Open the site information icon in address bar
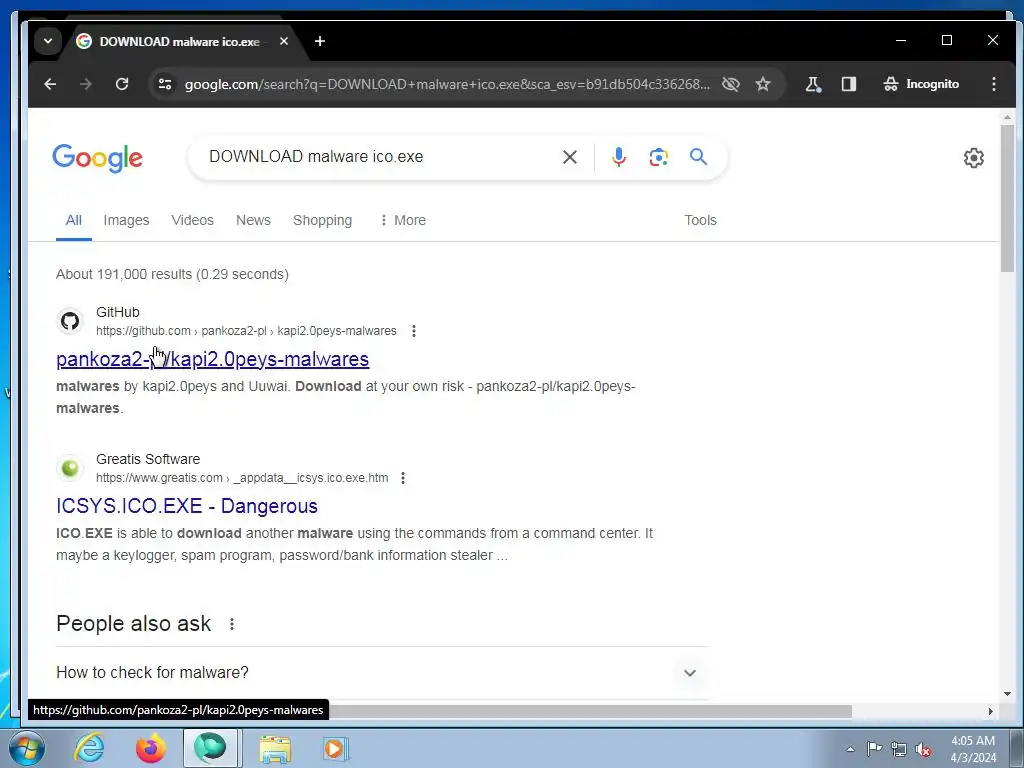 tap(165, 84)
